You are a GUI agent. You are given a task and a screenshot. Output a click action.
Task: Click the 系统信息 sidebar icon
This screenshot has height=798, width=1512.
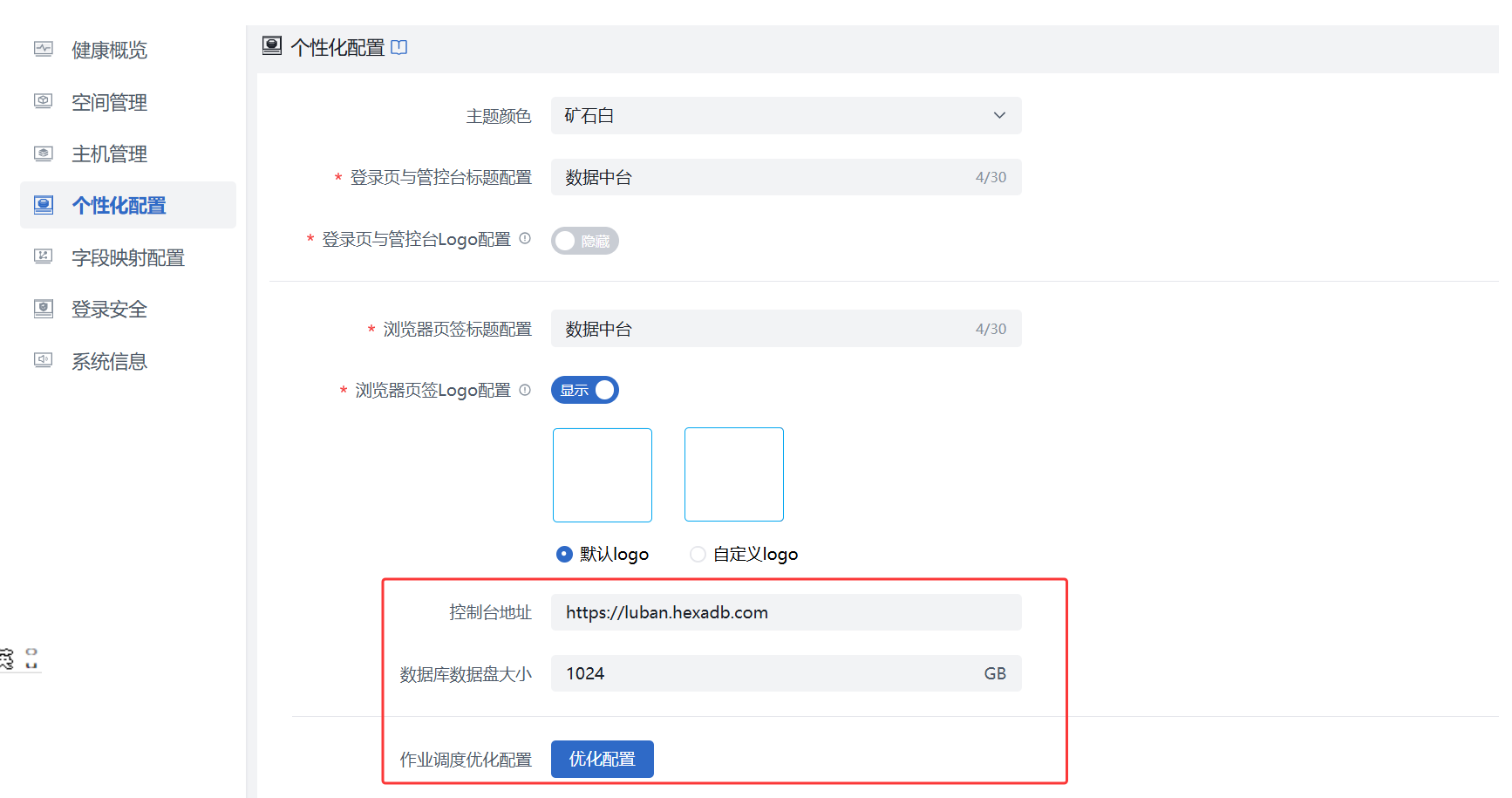tap(44, 360)
